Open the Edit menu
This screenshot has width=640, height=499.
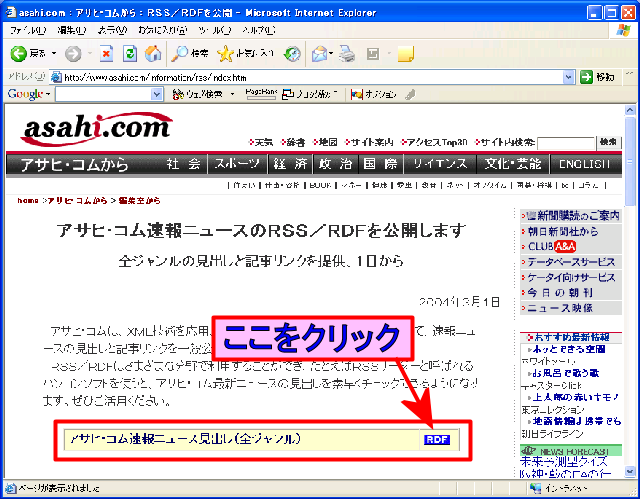(72, 30)
